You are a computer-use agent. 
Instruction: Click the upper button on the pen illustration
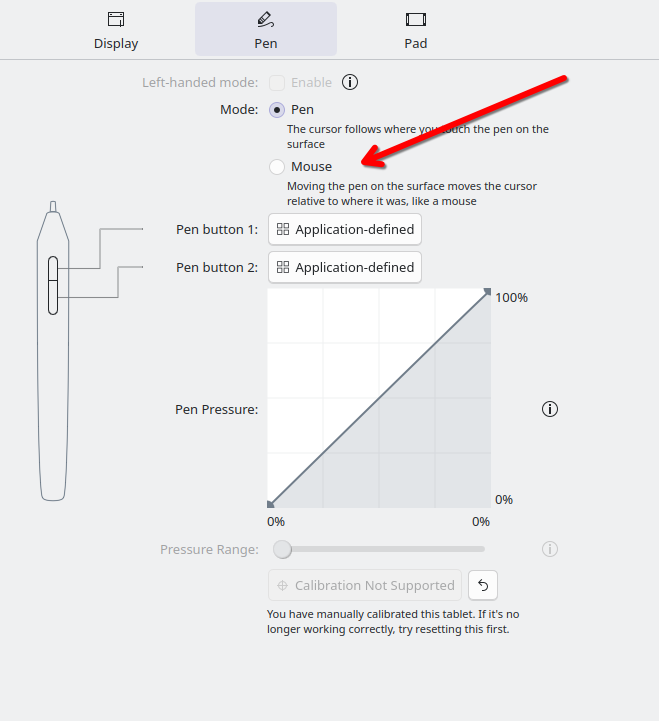coord(53,270)
